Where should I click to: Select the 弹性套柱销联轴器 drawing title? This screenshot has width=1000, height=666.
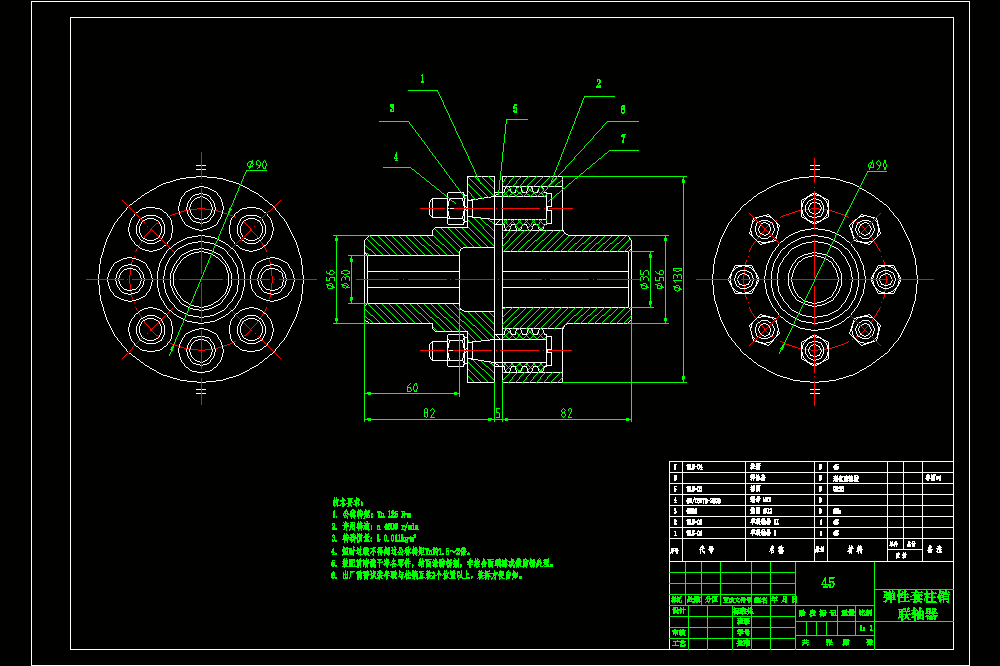917,605
